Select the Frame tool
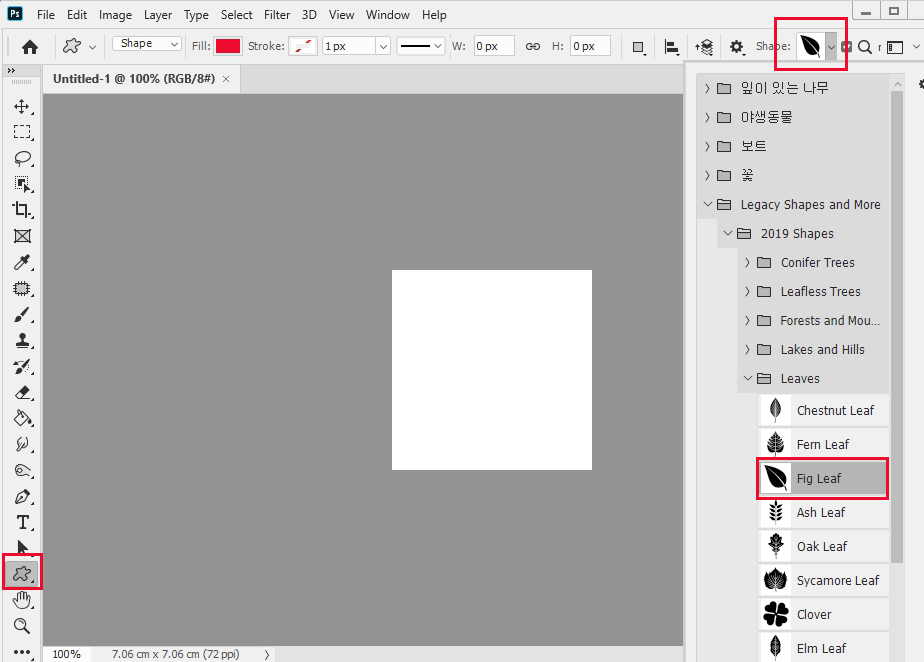Image resolution: width=924 pixels, height=662 pixels. tap(22, 236)
